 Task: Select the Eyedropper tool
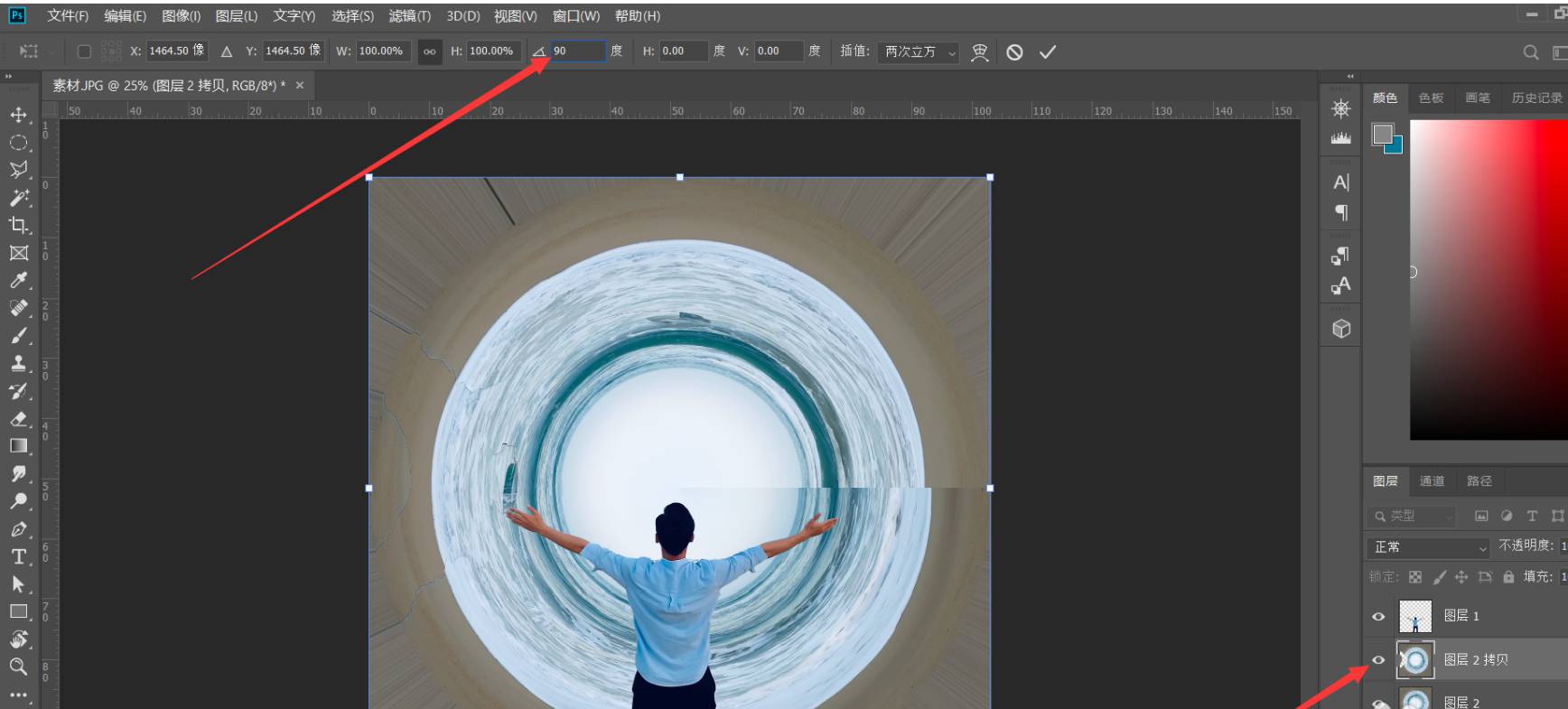[18, 281]
